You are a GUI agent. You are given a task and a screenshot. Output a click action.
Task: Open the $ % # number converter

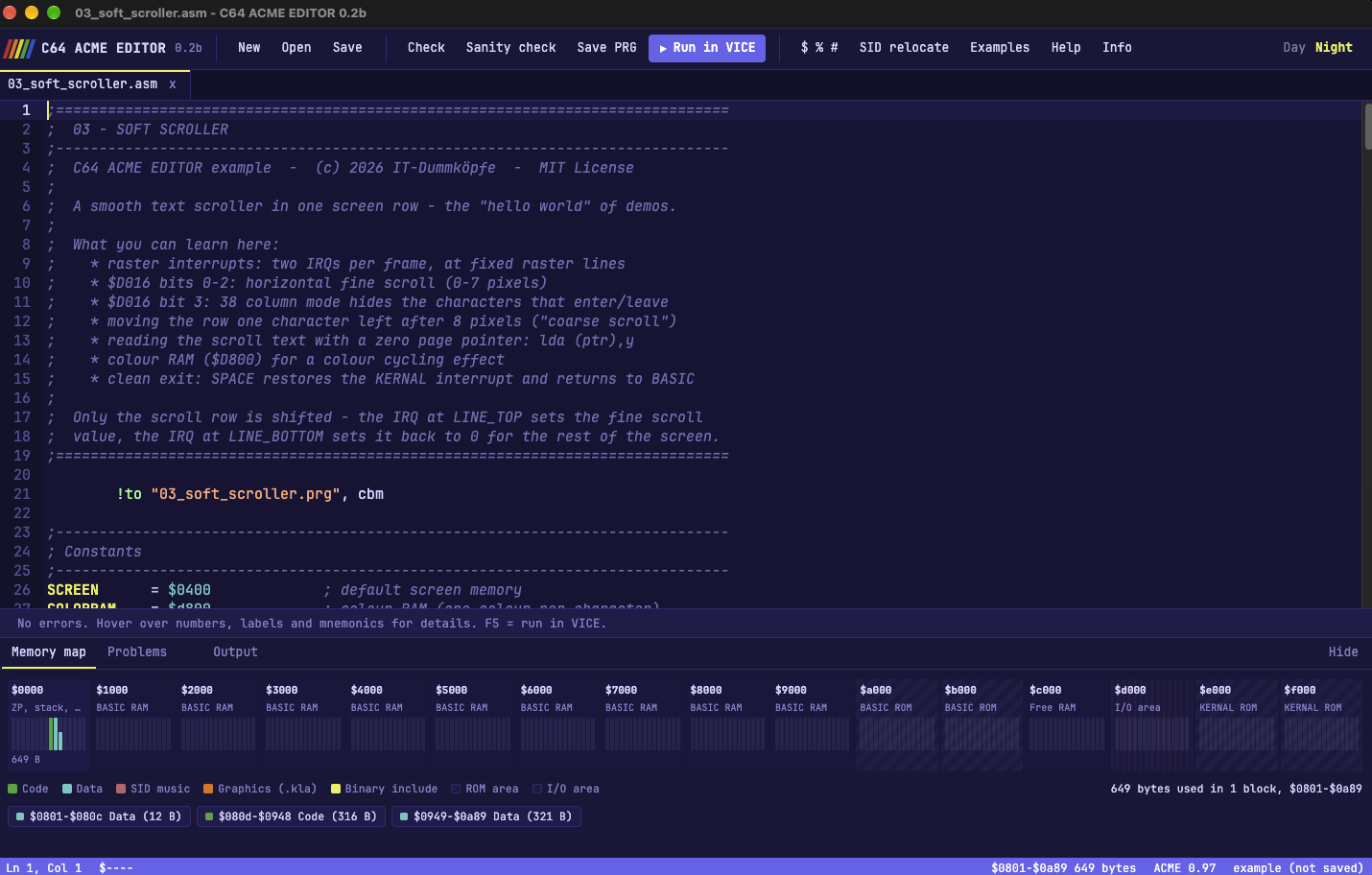[819, 48]
